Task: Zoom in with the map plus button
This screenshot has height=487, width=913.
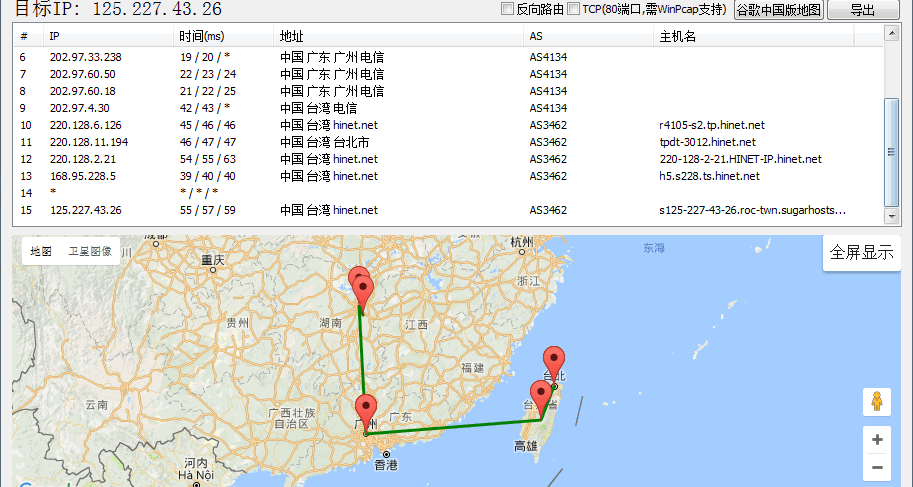Action: [877, 440]
